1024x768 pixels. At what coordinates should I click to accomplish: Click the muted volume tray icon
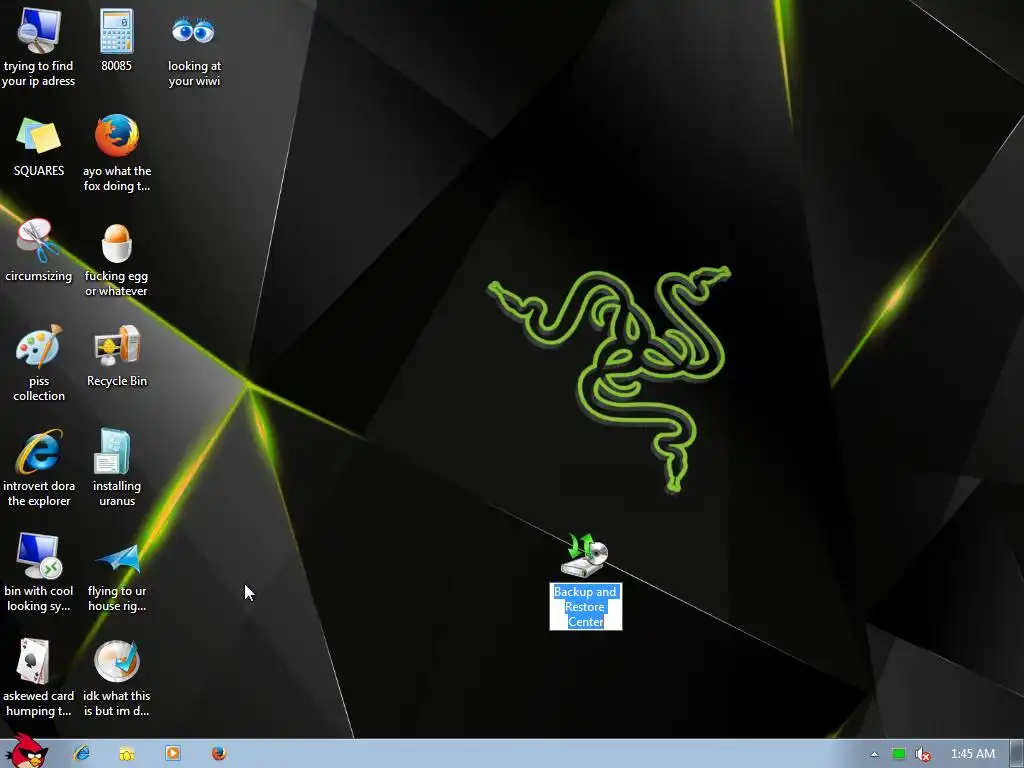coord(923,754)
